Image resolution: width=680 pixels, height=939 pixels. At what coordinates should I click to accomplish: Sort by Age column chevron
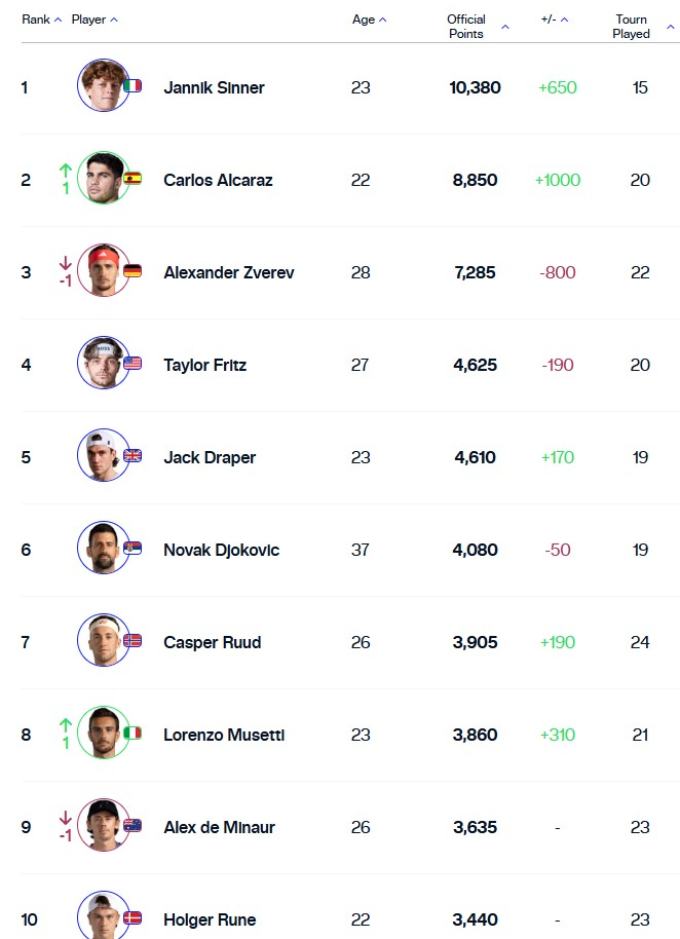[383, 20]
